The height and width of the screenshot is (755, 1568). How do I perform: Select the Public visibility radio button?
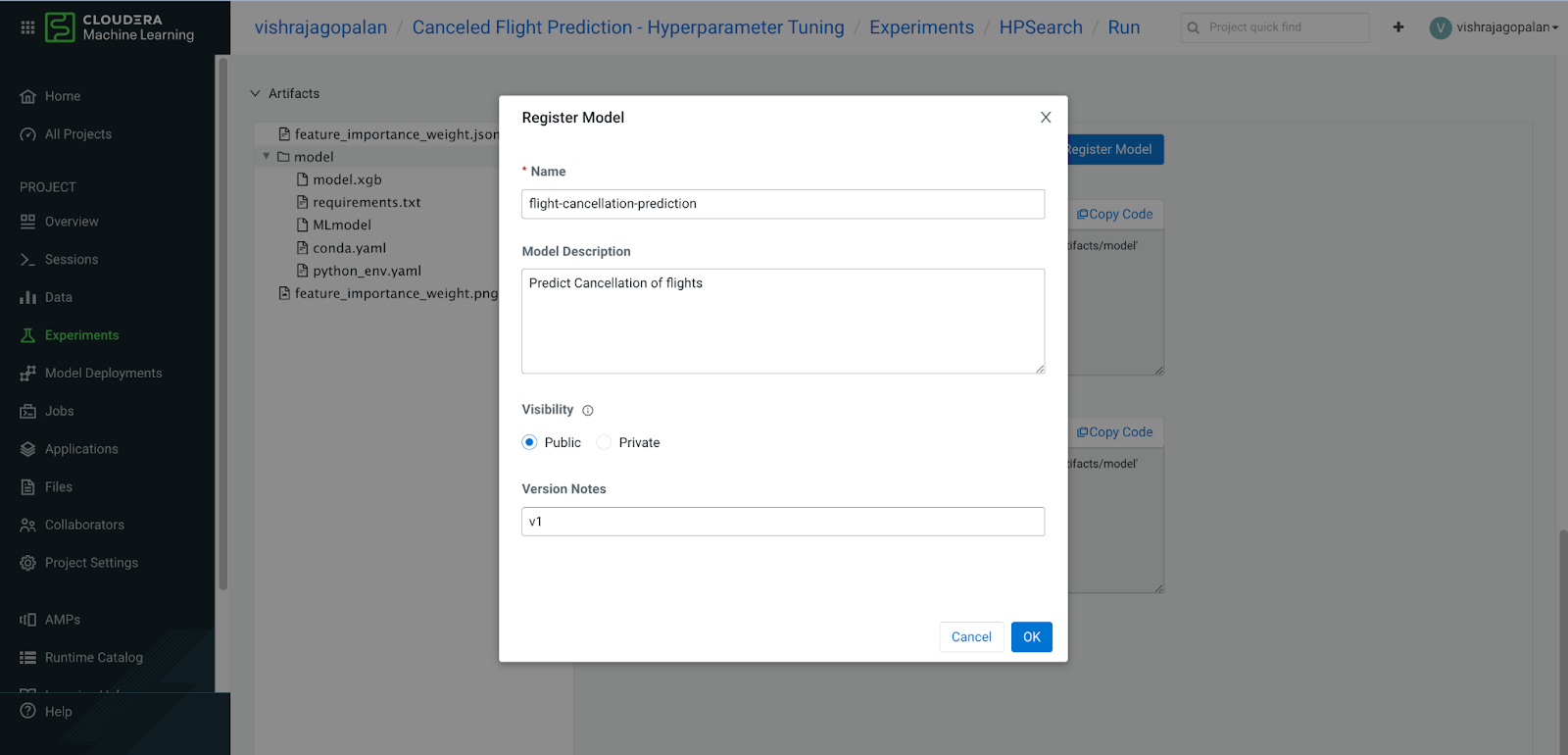(x=529, y=442)
